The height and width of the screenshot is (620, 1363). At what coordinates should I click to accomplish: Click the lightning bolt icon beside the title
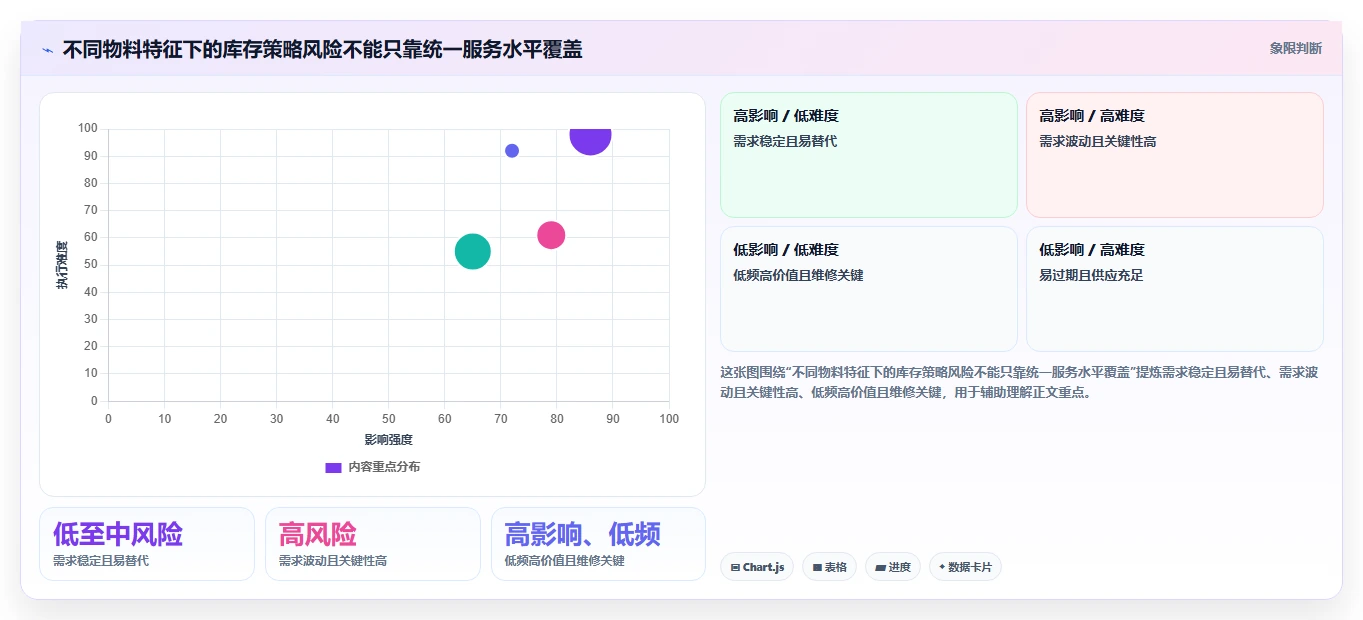[47, 50]
